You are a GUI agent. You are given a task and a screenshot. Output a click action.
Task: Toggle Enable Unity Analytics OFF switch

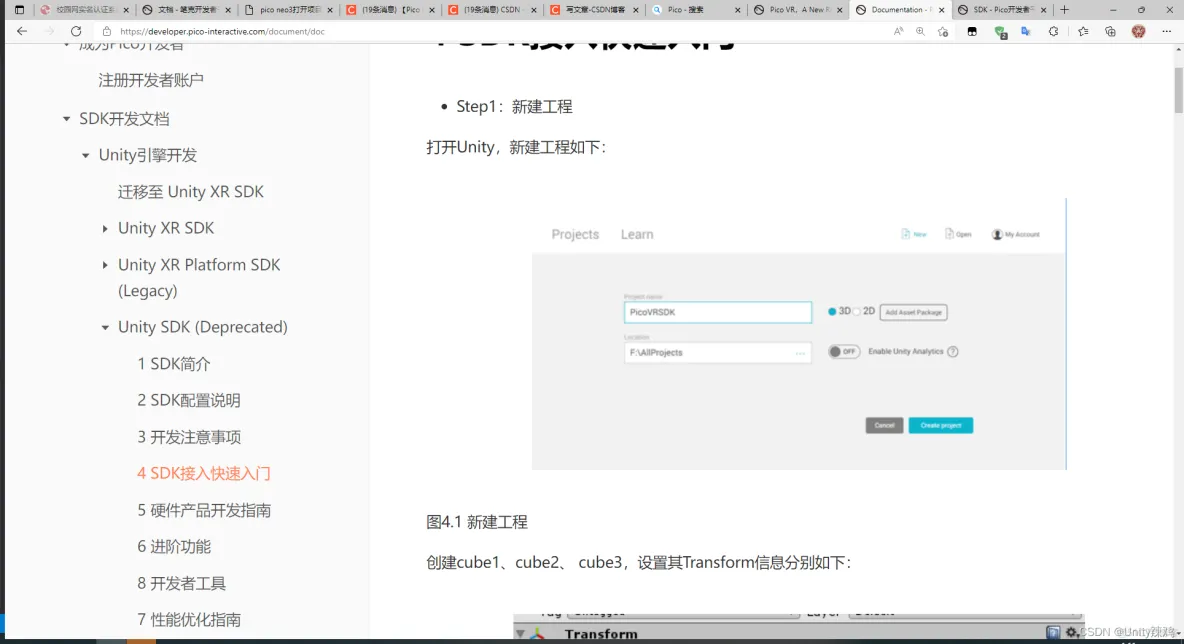843,352
